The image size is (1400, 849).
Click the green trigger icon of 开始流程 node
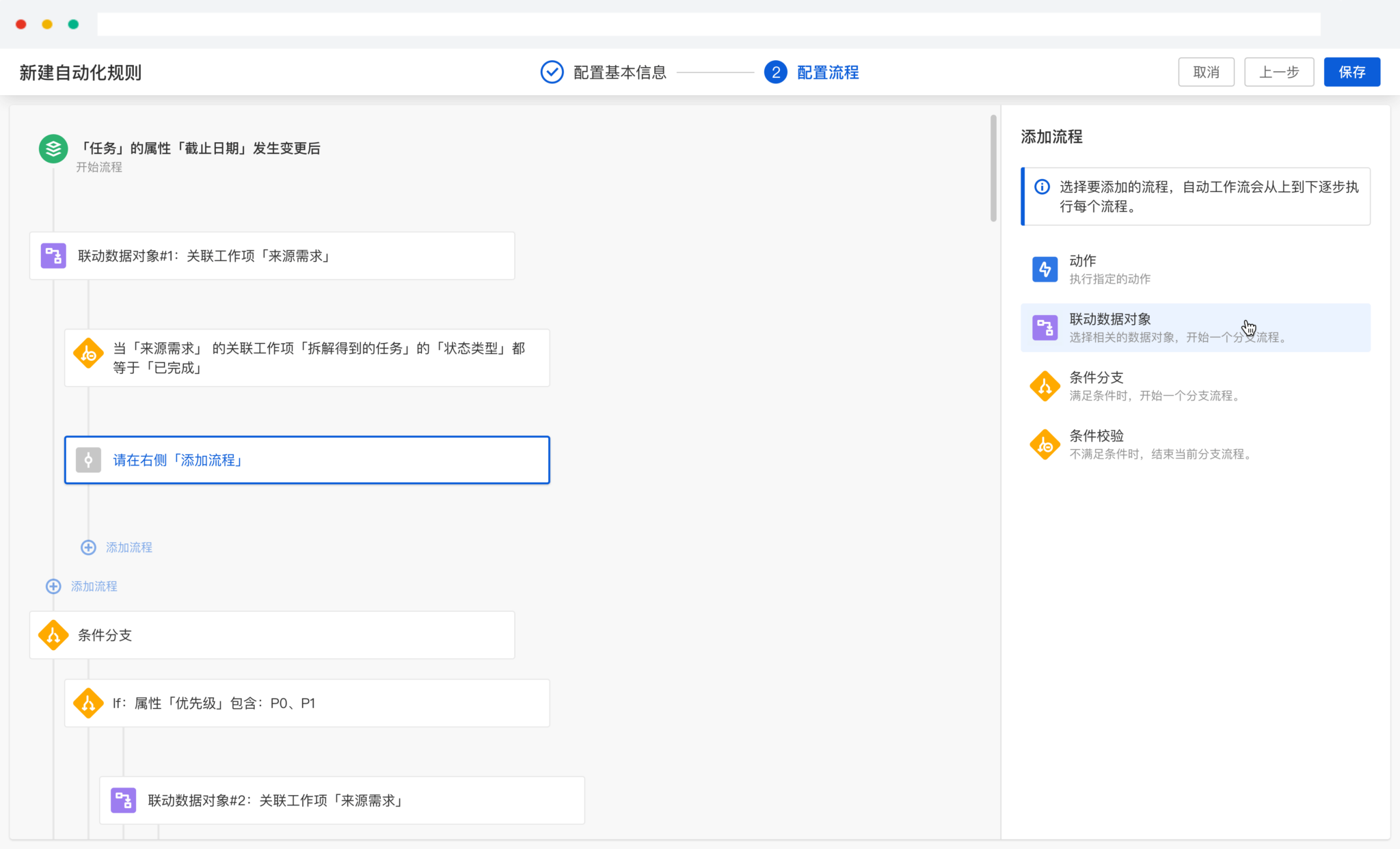tap(53, 148)
